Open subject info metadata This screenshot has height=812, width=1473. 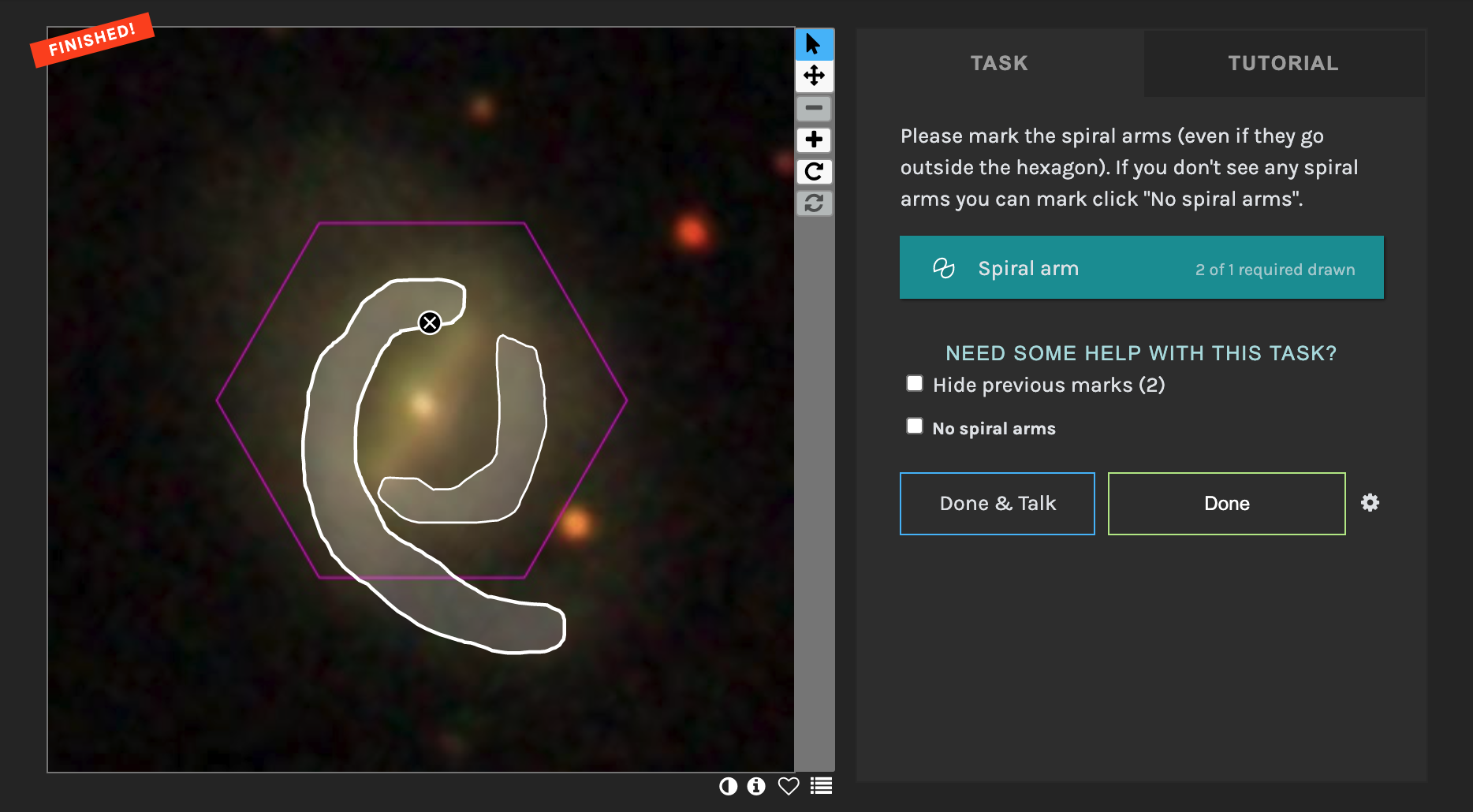(x=756, y=786)
